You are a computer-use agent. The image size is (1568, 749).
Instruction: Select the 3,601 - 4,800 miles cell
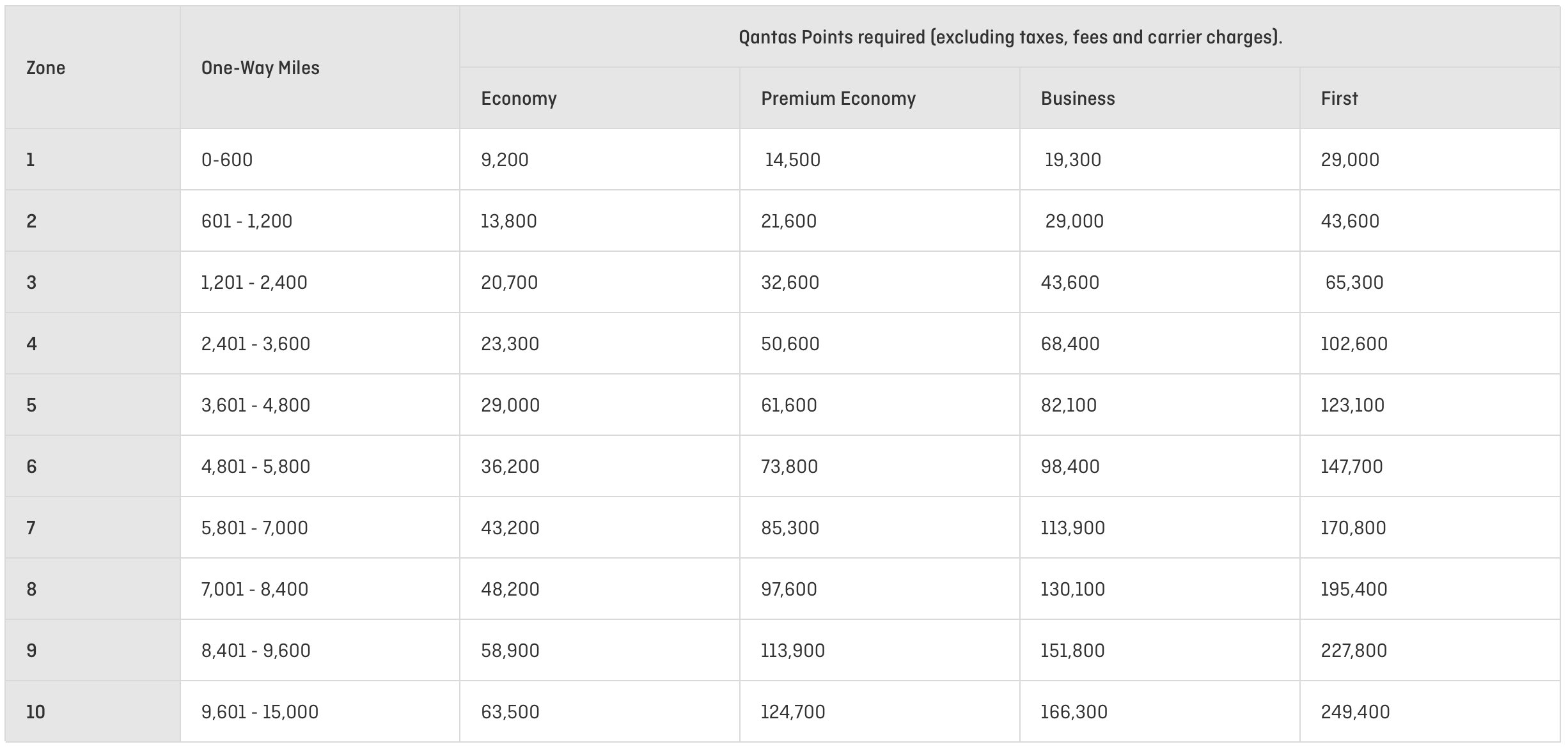click(320, 405)
